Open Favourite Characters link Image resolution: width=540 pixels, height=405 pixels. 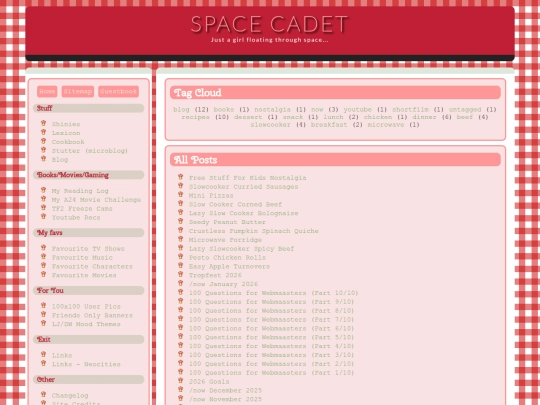pos(92,267)
